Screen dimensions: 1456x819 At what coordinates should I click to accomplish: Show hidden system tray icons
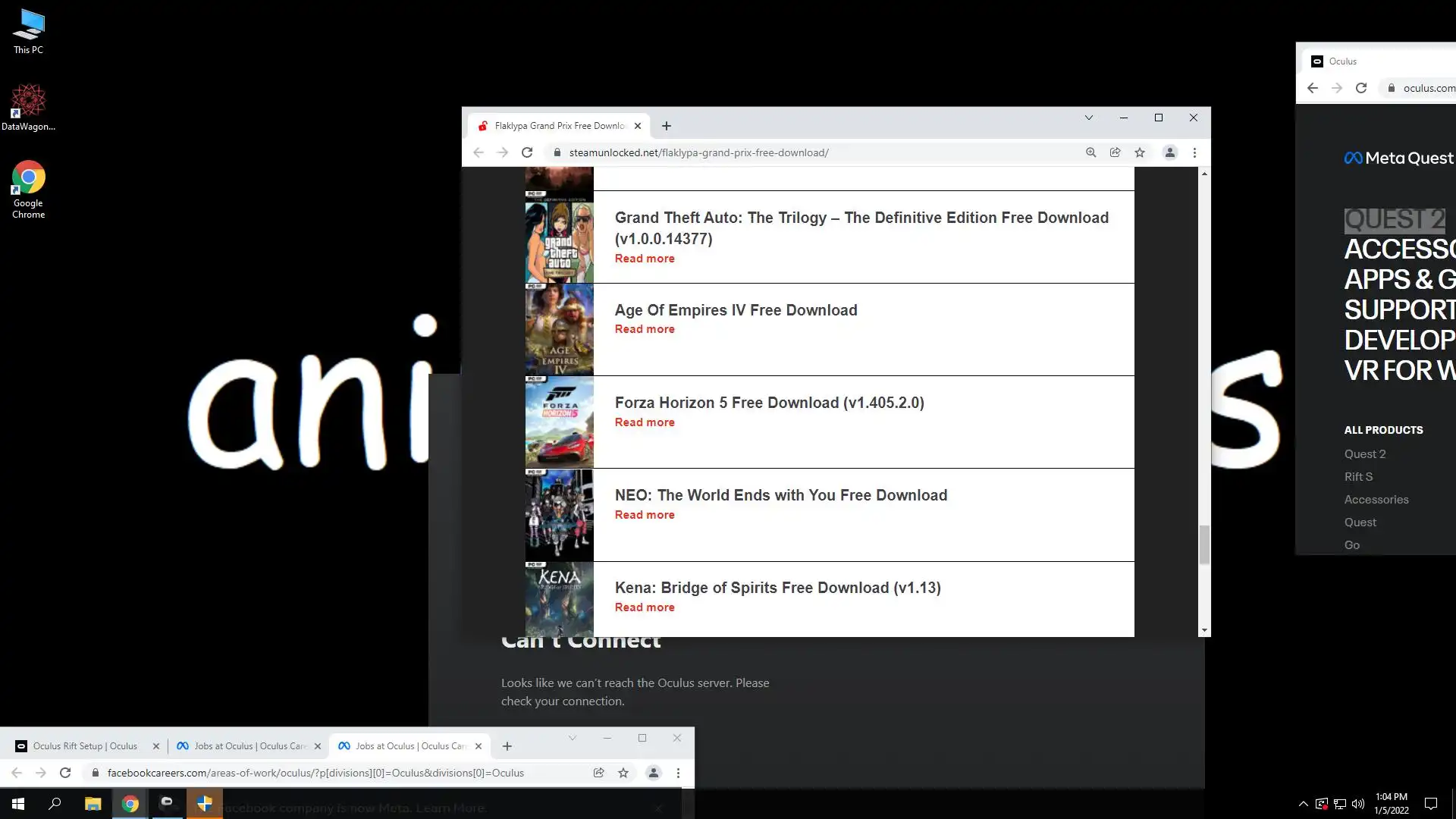1303,804
